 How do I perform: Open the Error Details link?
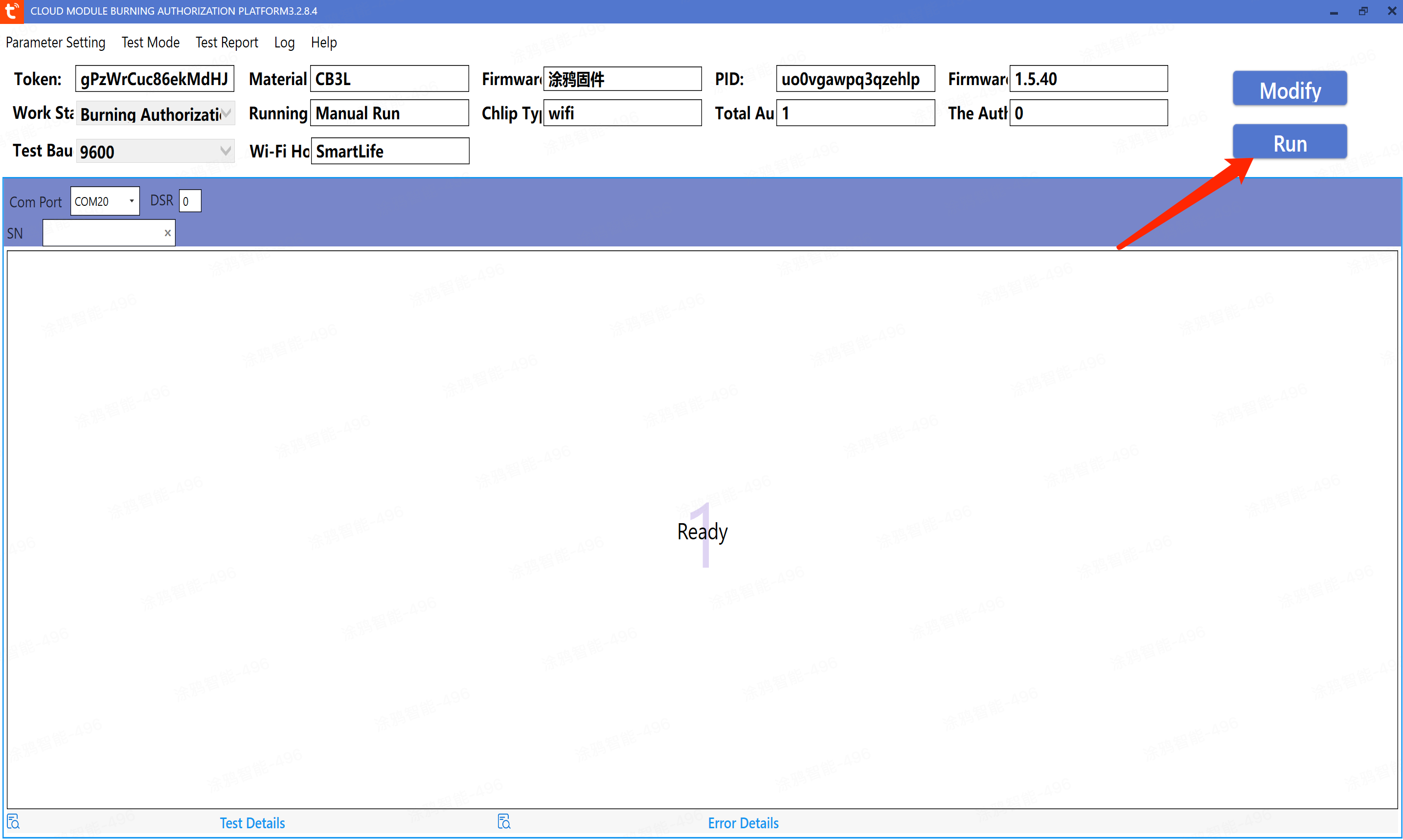[743, 823]
